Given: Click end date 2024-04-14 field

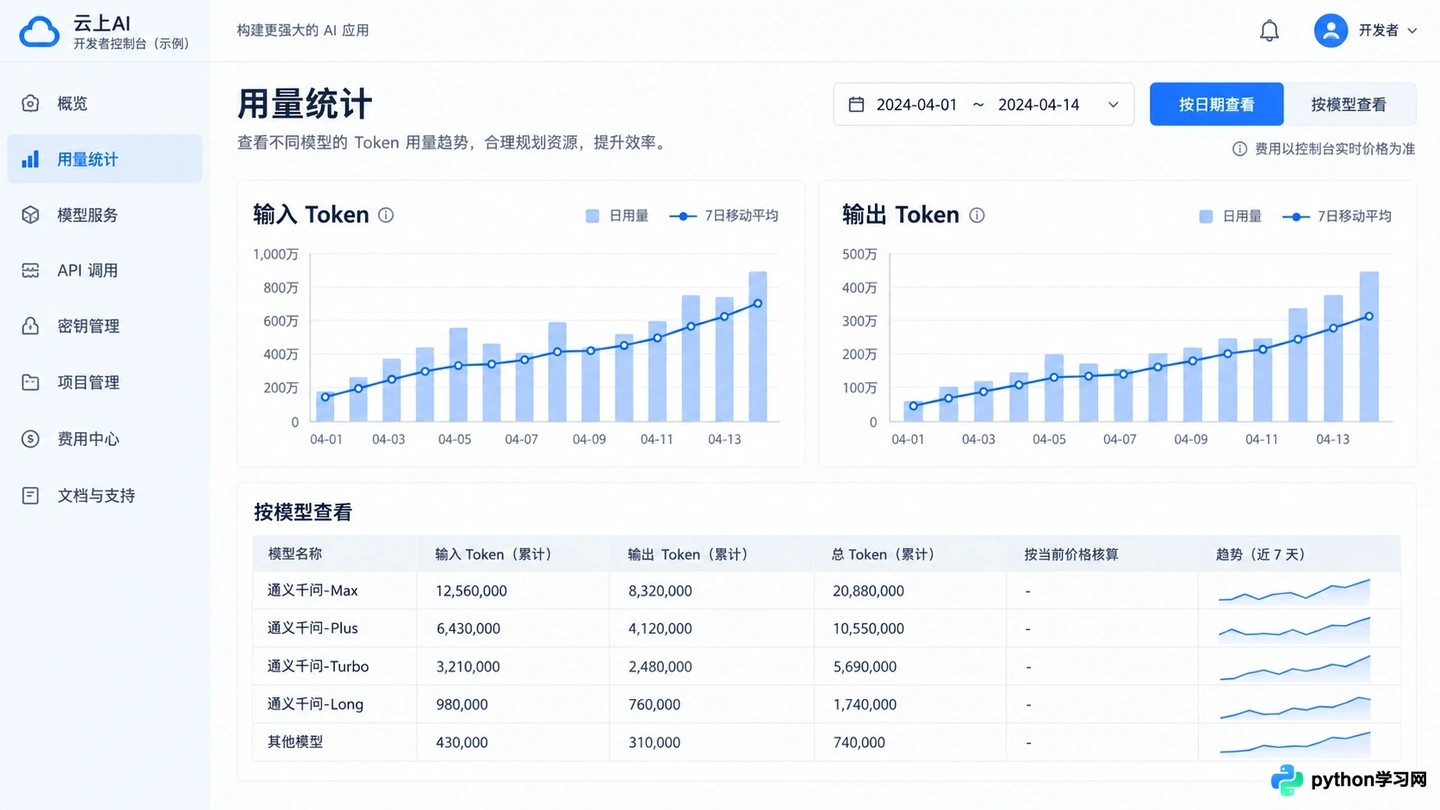Looking at the screenshot, I should point(1039,105).
